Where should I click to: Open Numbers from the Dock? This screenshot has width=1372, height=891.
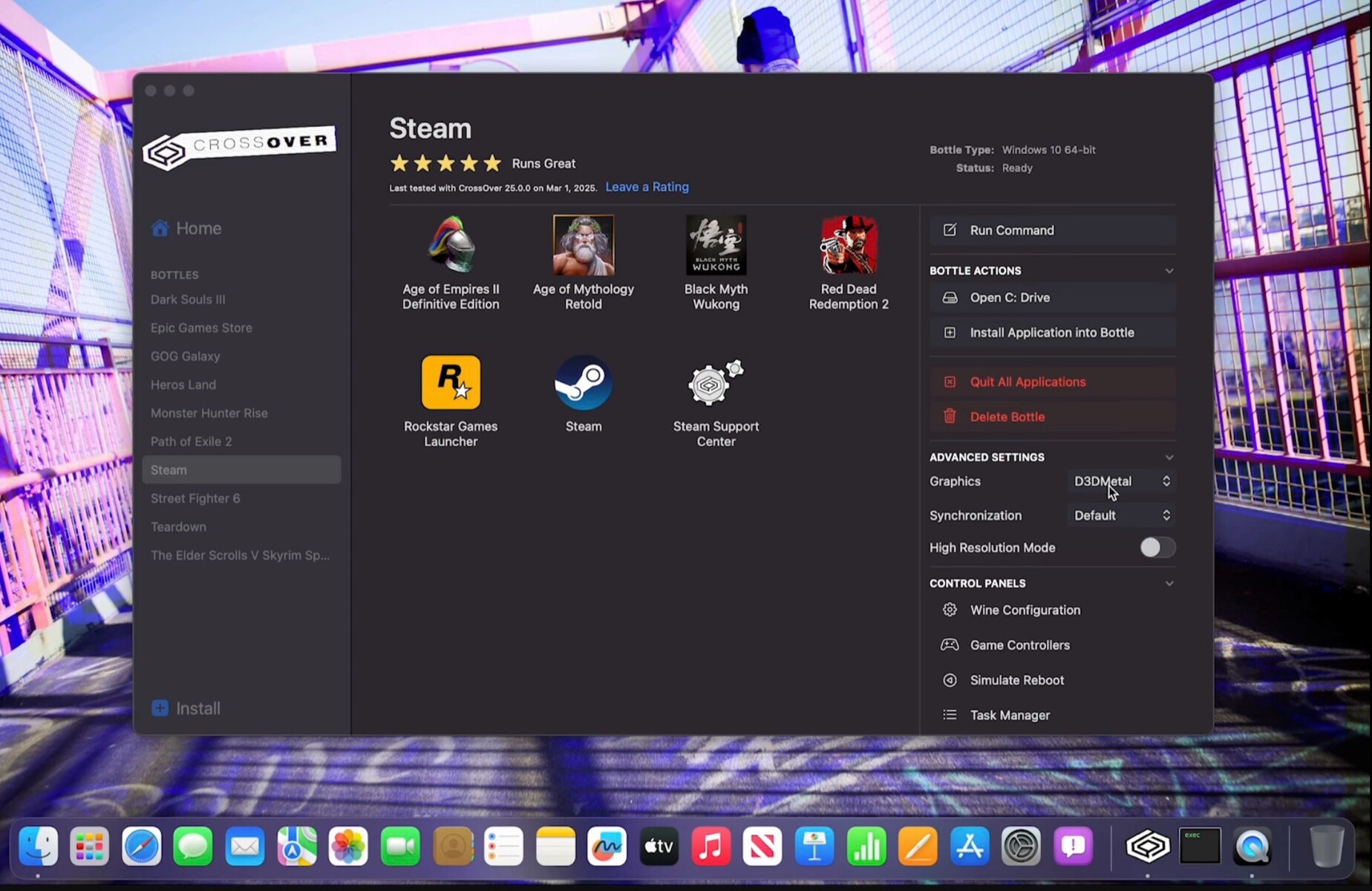[x=866, y=846]
